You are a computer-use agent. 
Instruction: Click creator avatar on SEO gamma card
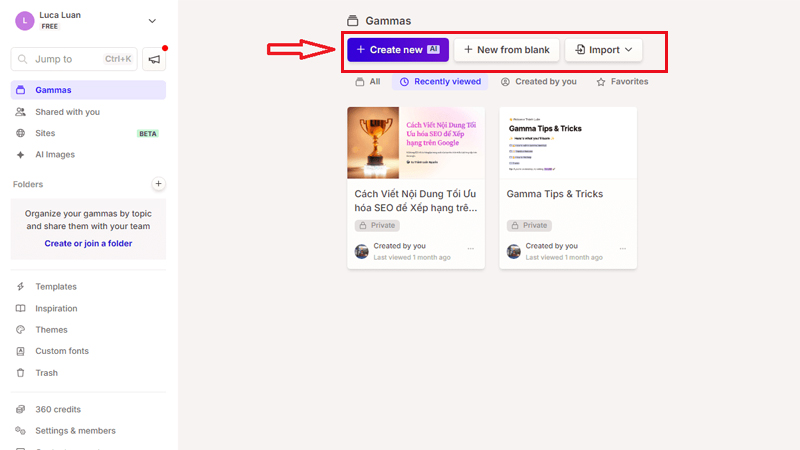(x=362, y=252)
